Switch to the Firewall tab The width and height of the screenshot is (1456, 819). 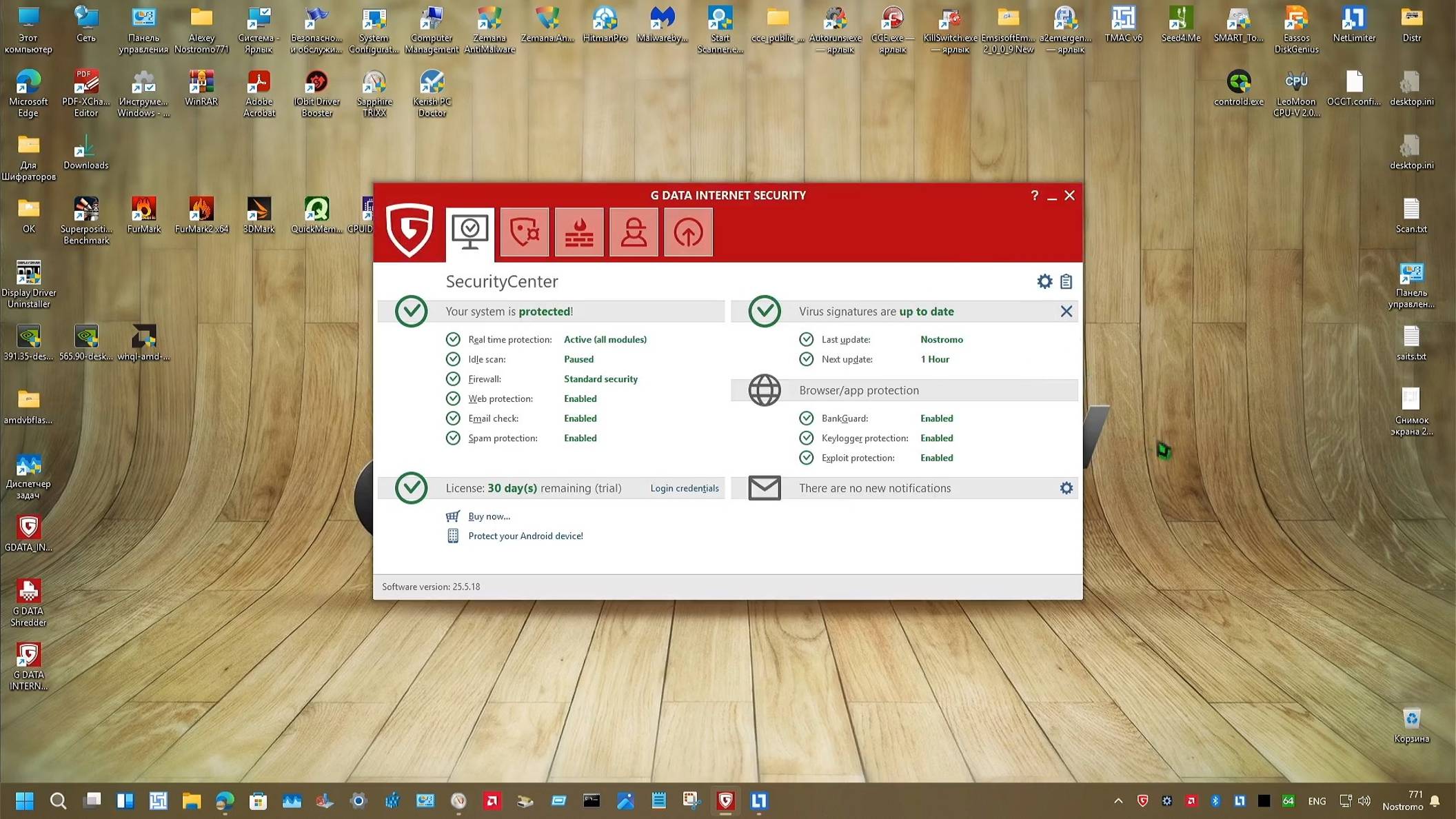coord(579,232)
